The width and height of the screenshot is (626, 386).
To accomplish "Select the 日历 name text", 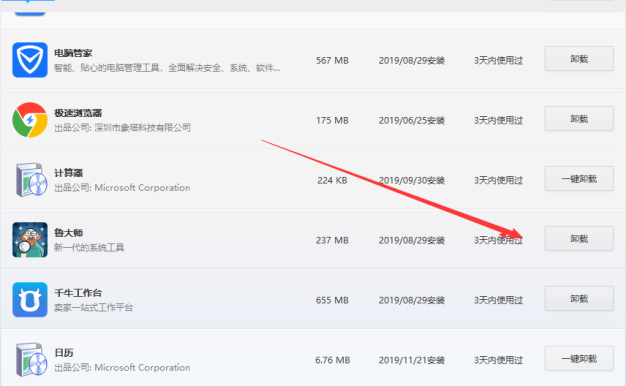I will [x=63, y=353].
